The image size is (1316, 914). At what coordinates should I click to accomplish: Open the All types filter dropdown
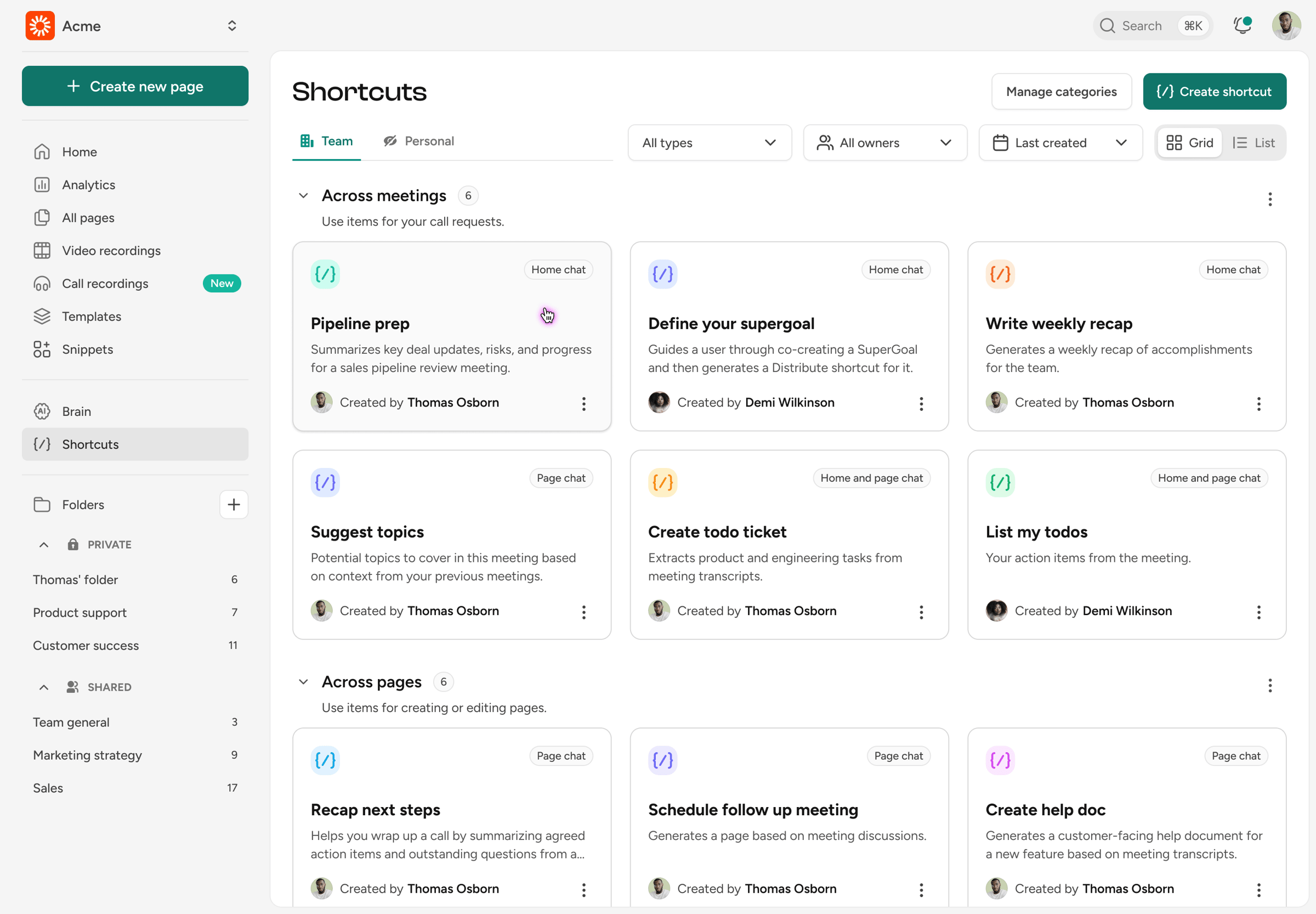pos(709,143)
